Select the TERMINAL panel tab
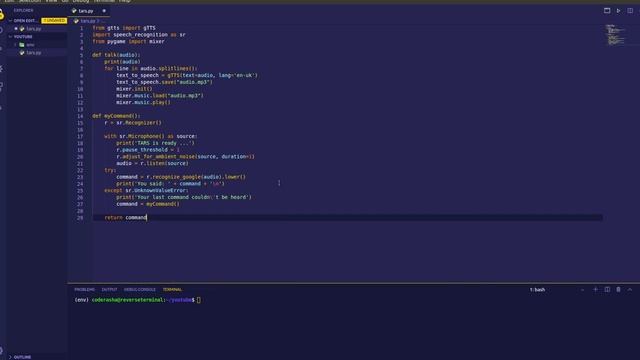 [172, 289]
